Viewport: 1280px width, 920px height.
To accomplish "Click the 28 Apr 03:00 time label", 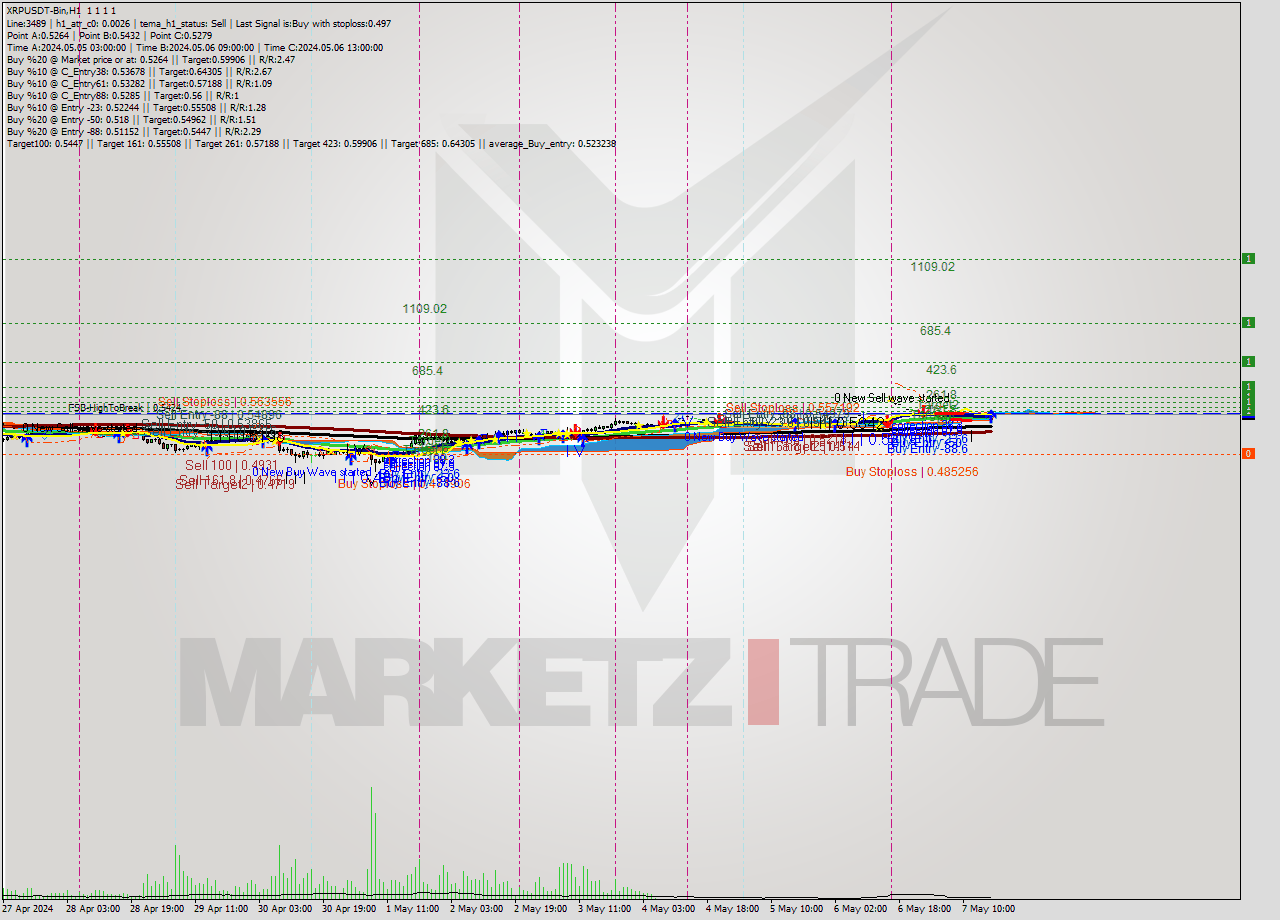I will (x=92, y=909).
